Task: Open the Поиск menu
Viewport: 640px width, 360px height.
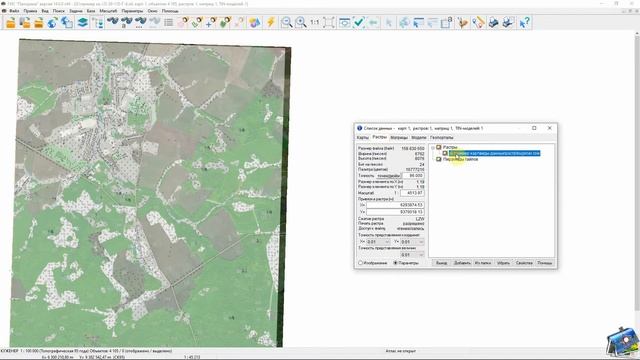Action: (x=59, y=11)
